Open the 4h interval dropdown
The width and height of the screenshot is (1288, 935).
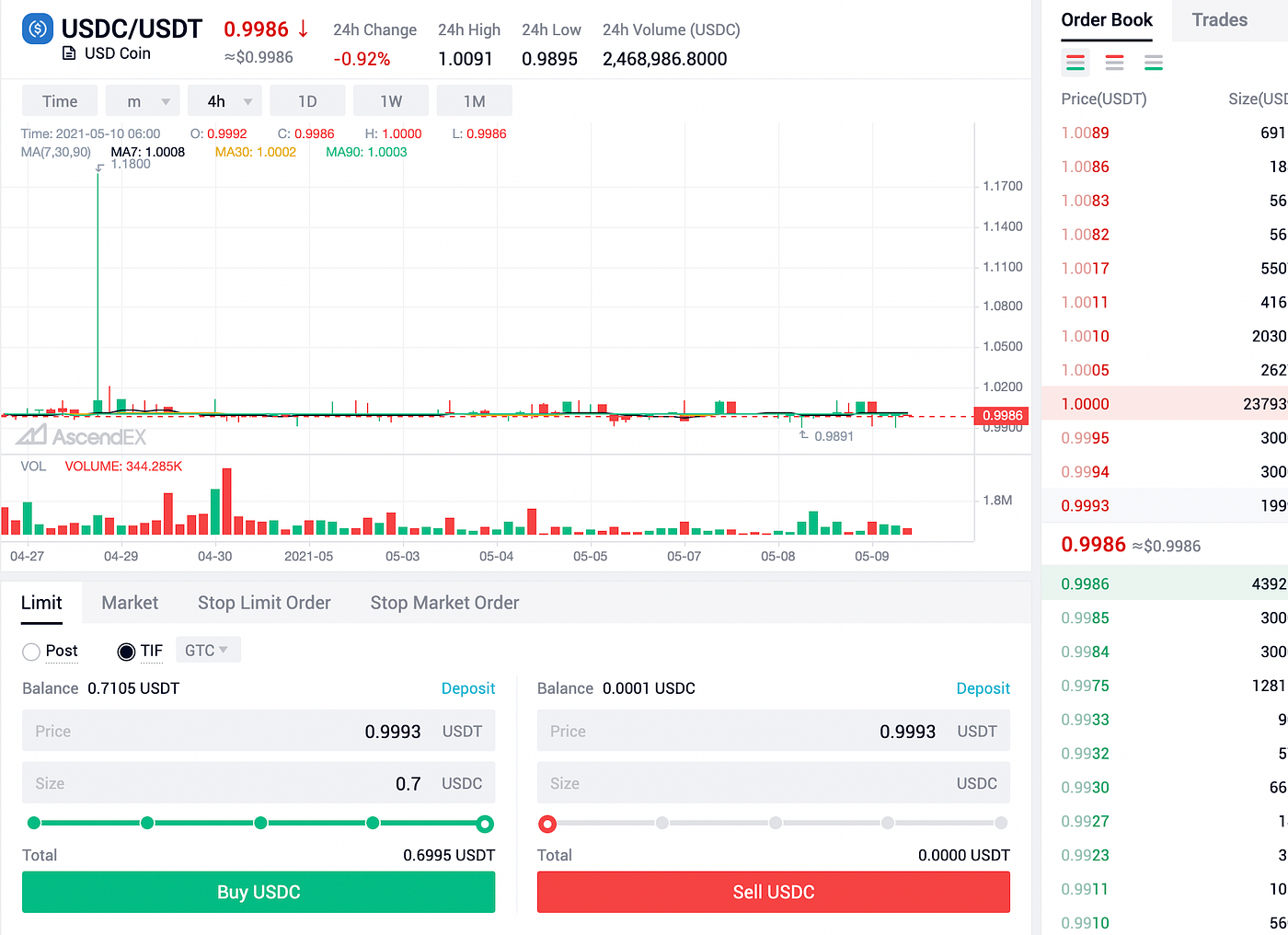[224, 101]
